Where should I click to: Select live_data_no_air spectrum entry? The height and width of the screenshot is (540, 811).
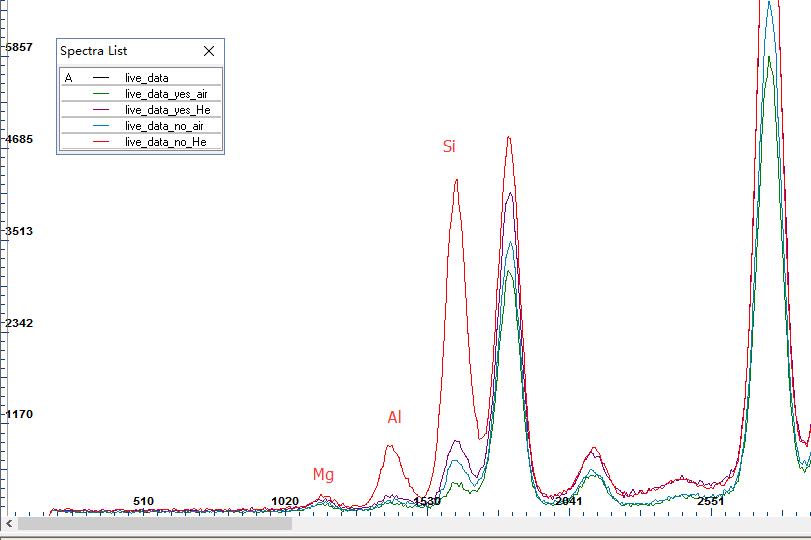coord(165,126)
